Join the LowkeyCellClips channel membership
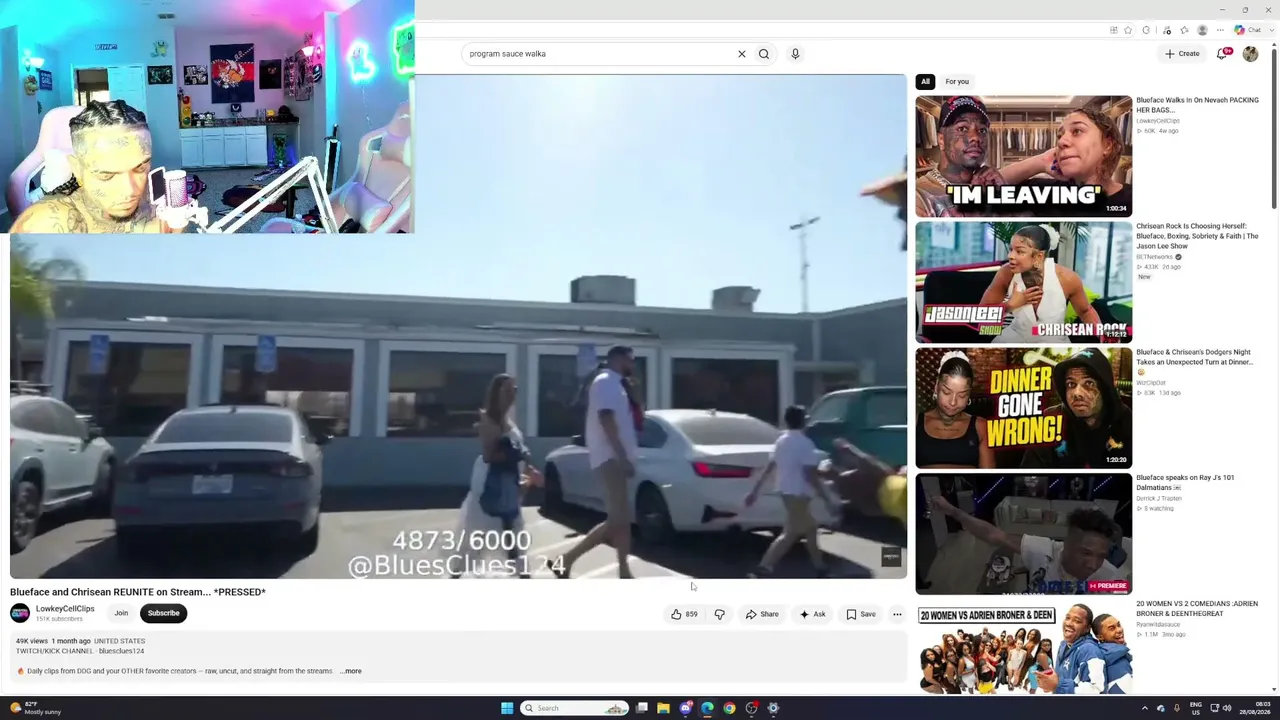 click(x=121, y=613)
